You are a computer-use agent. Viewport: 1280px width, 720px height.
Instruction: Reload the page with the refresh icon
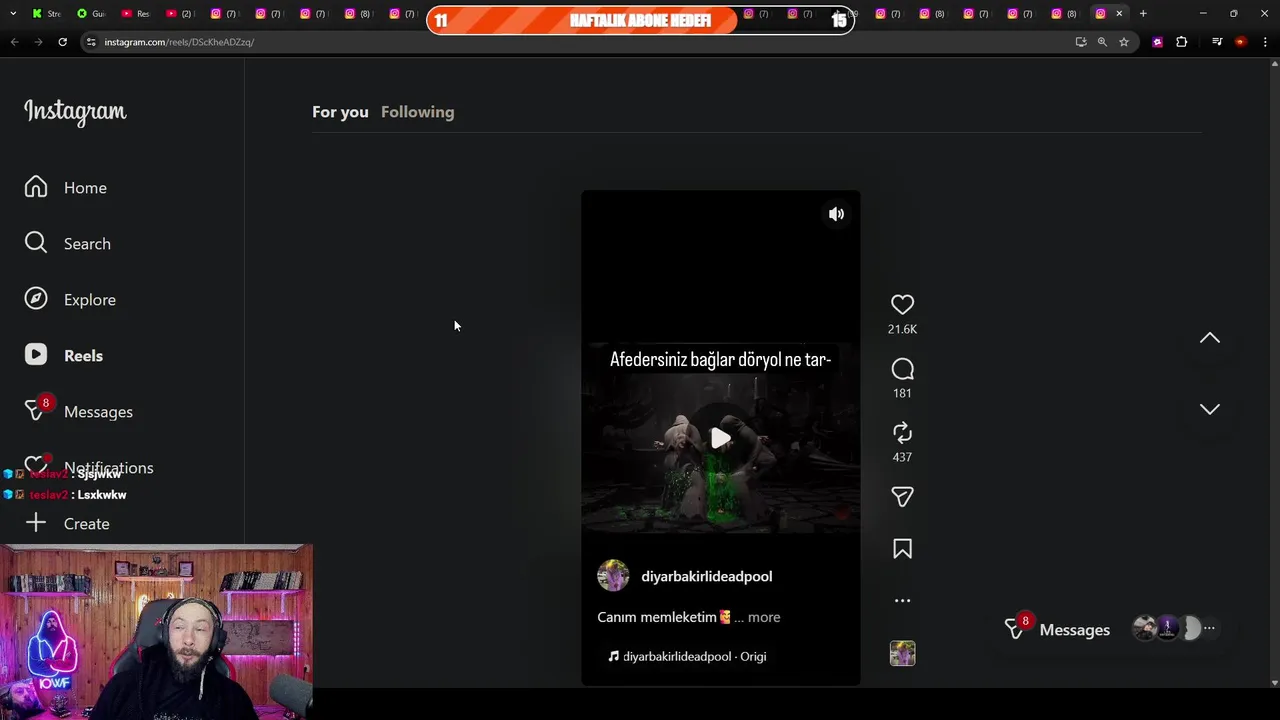click(x=62, y=42)
